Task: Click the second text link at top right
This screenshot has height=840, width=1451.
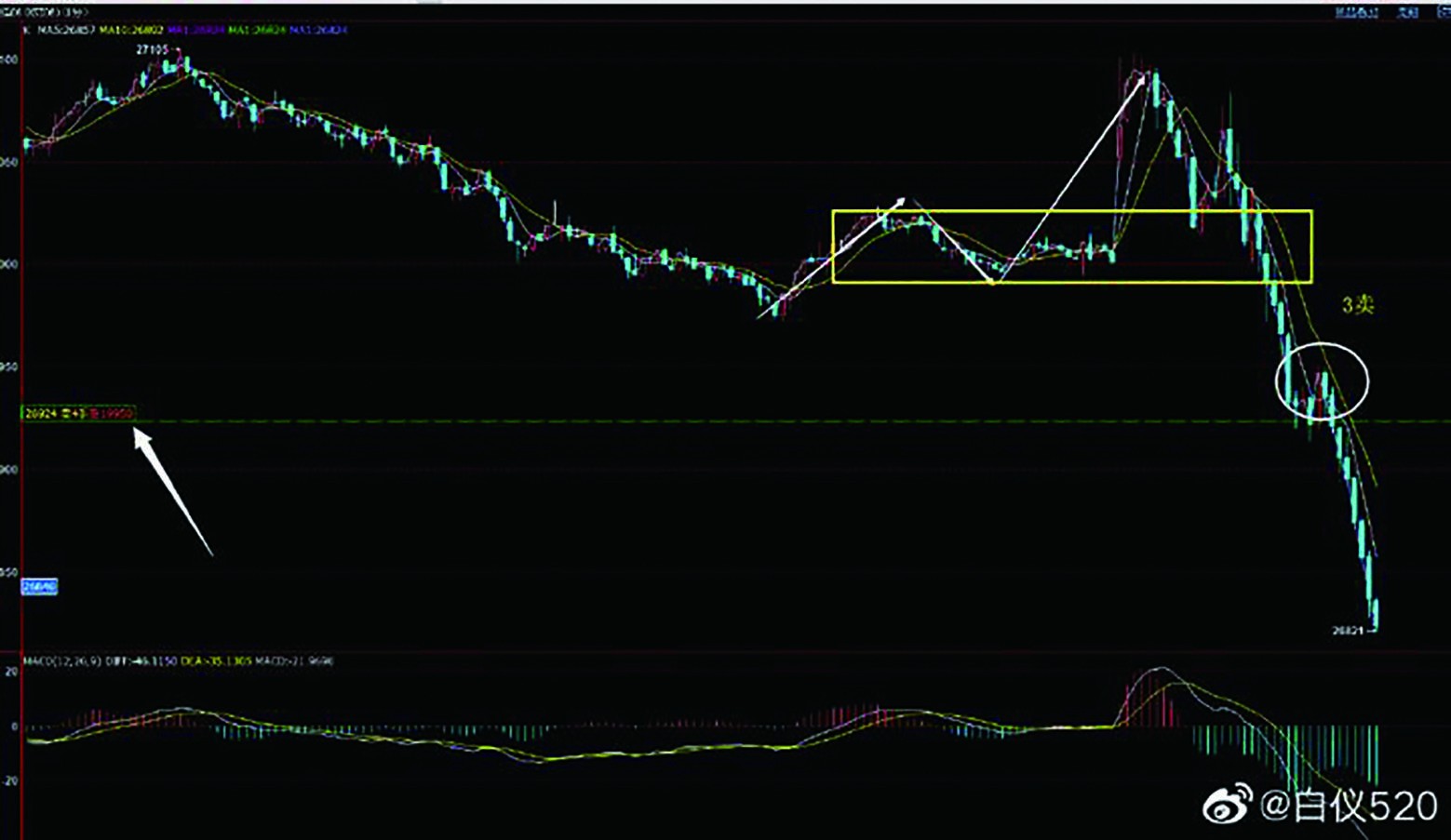Action: pyautogui.click(x=1406, y=12)
